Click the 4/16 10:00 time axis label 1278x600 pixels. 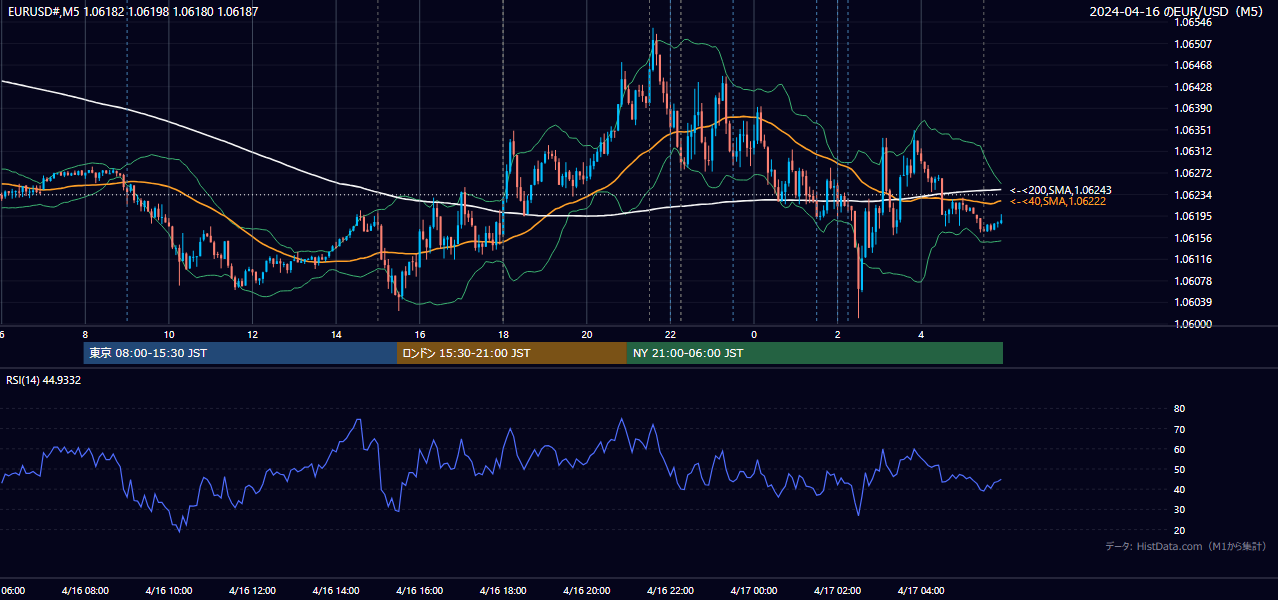click(168, 591)
